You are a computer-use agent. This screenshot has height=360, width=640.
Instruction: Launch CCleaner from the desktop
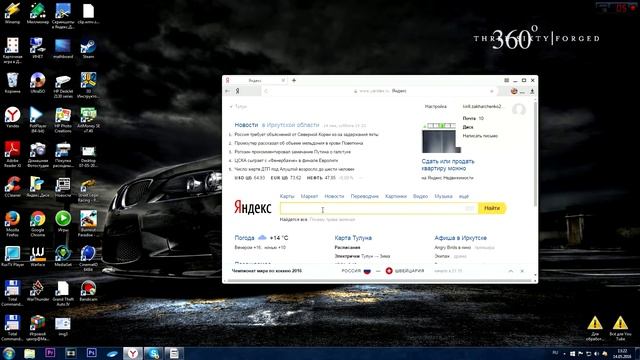(12, 187)
